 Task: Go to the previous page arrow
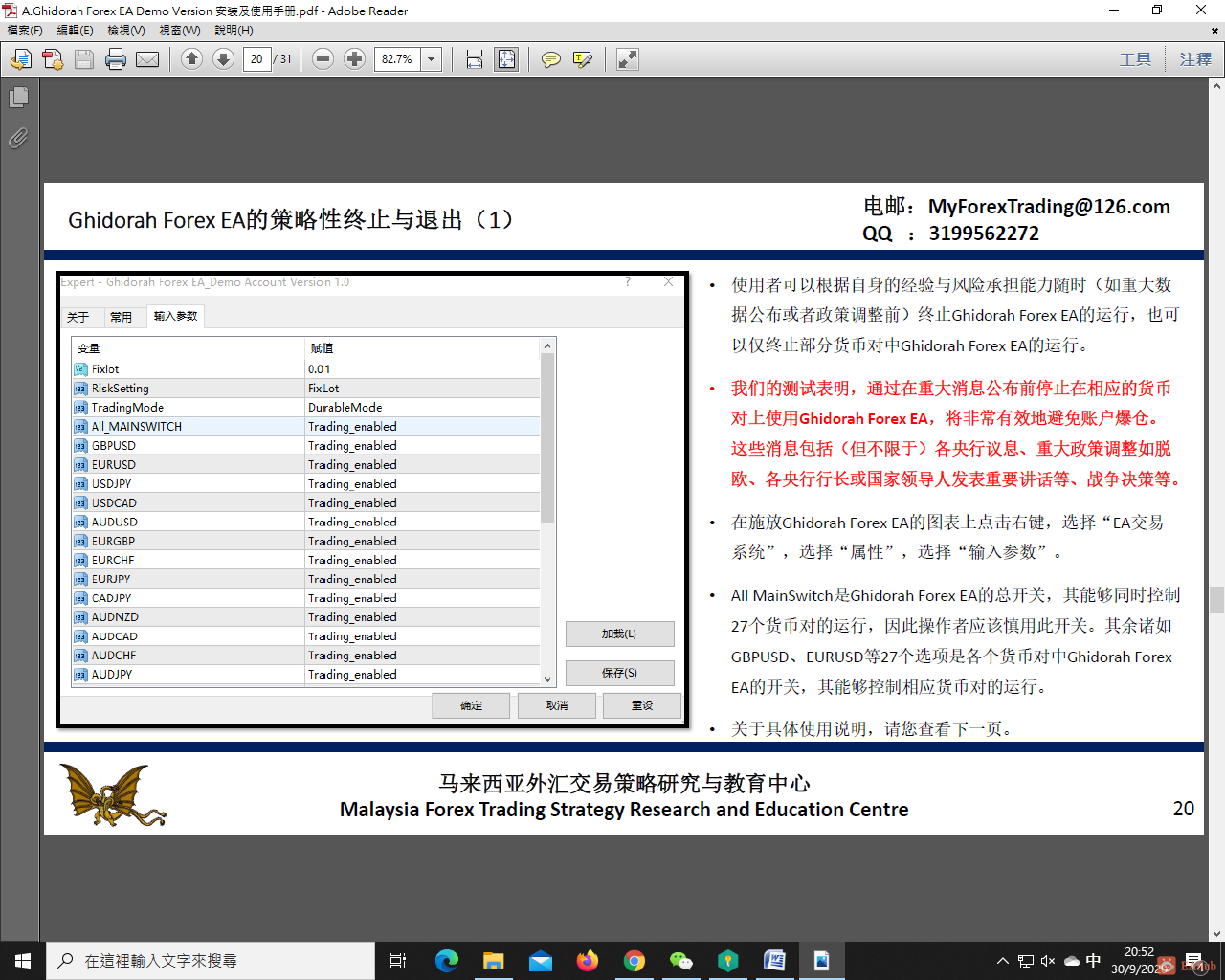click(x=191, y=59)
